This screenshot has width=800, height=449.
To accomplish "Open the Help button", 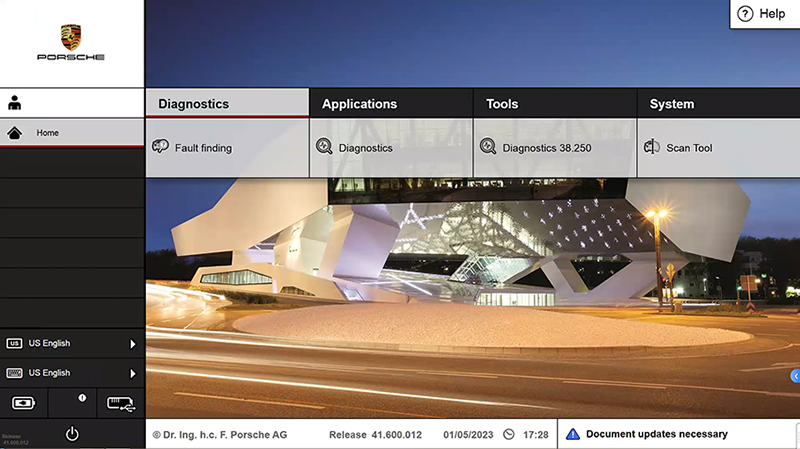I will tap(764, 14).
